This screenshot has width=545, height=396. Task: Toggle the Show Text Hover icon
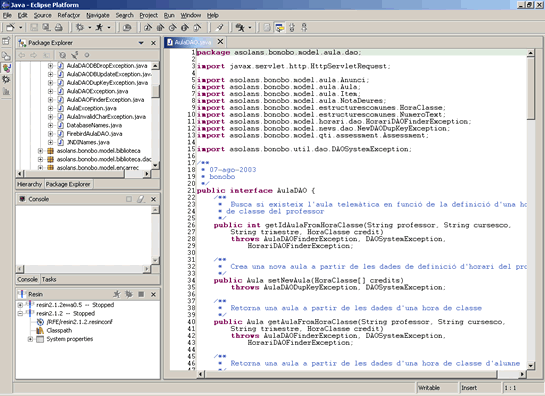(x=279, y=27)
